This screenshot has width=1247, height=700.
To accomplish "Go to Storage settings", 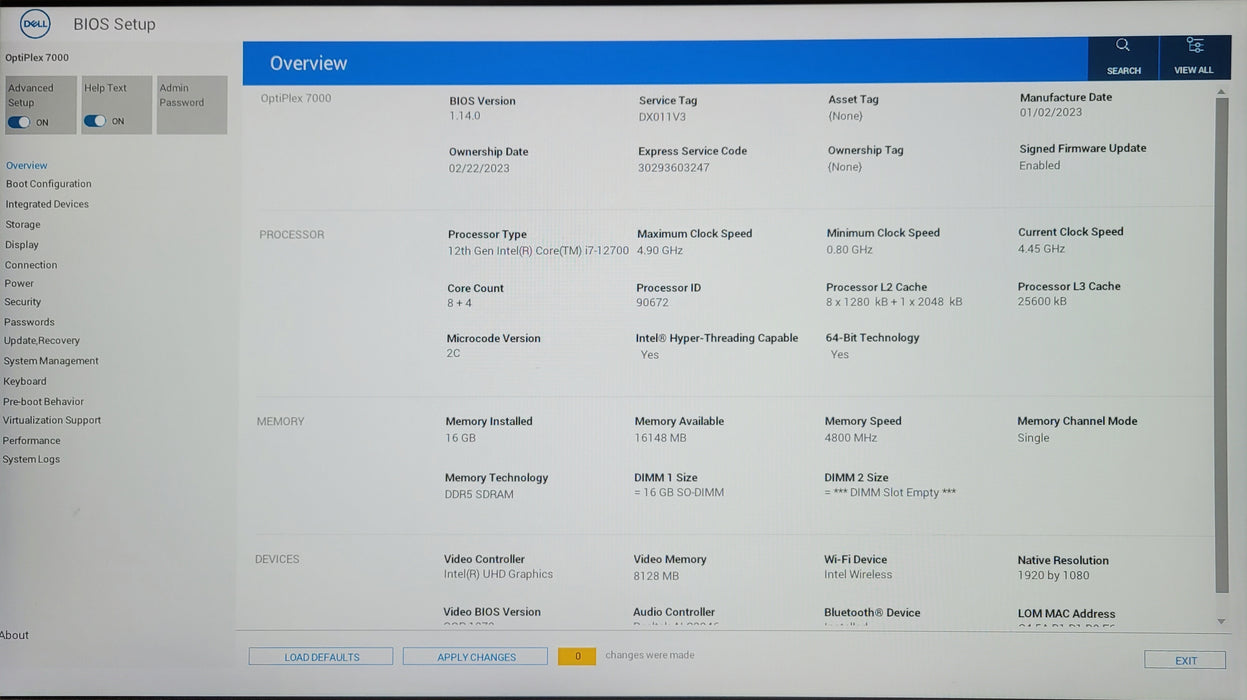I will (23, 225).
